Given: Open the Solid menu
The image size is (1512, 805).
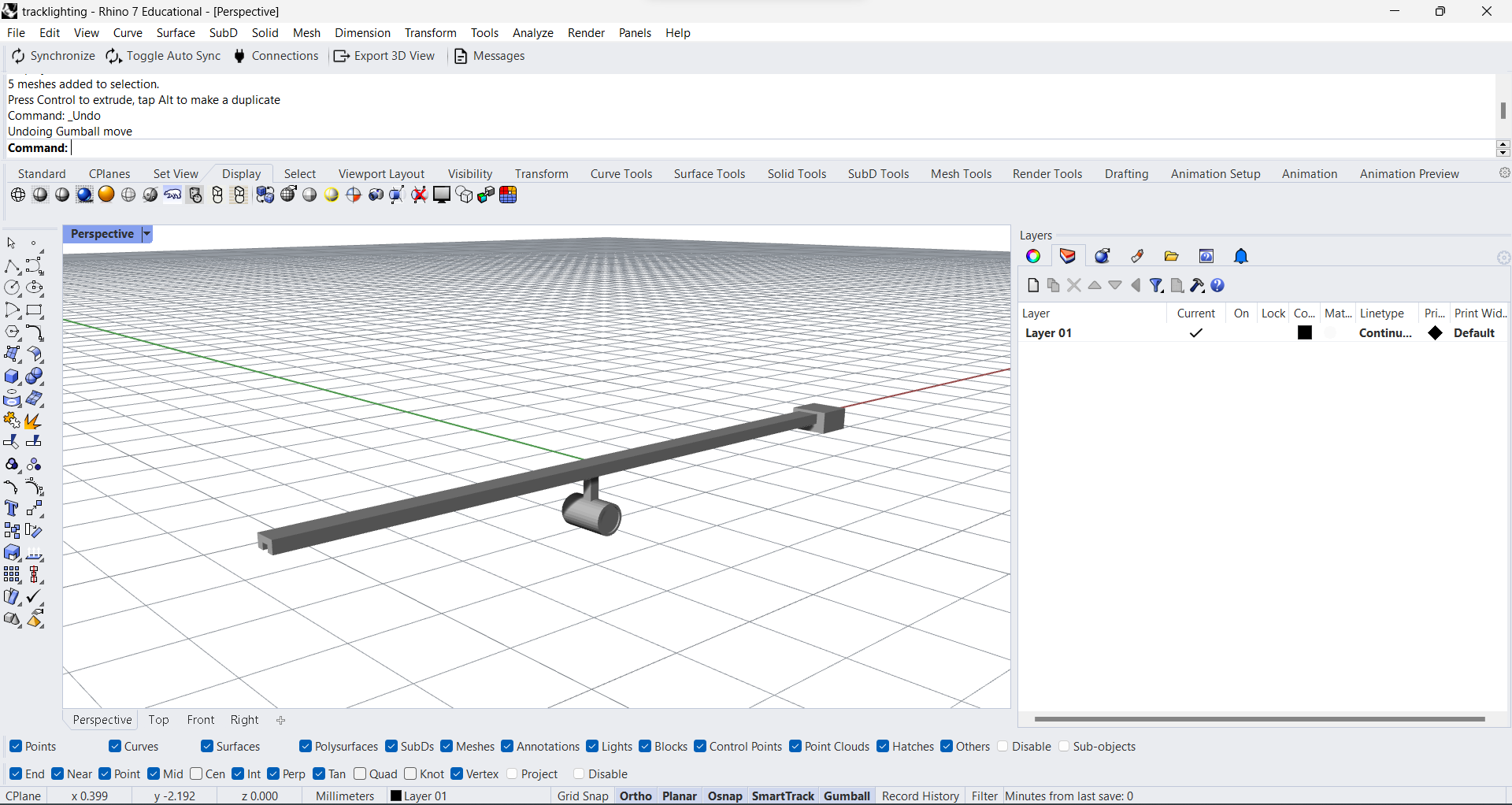Looking at the screenshot, I should click(265, 32).
